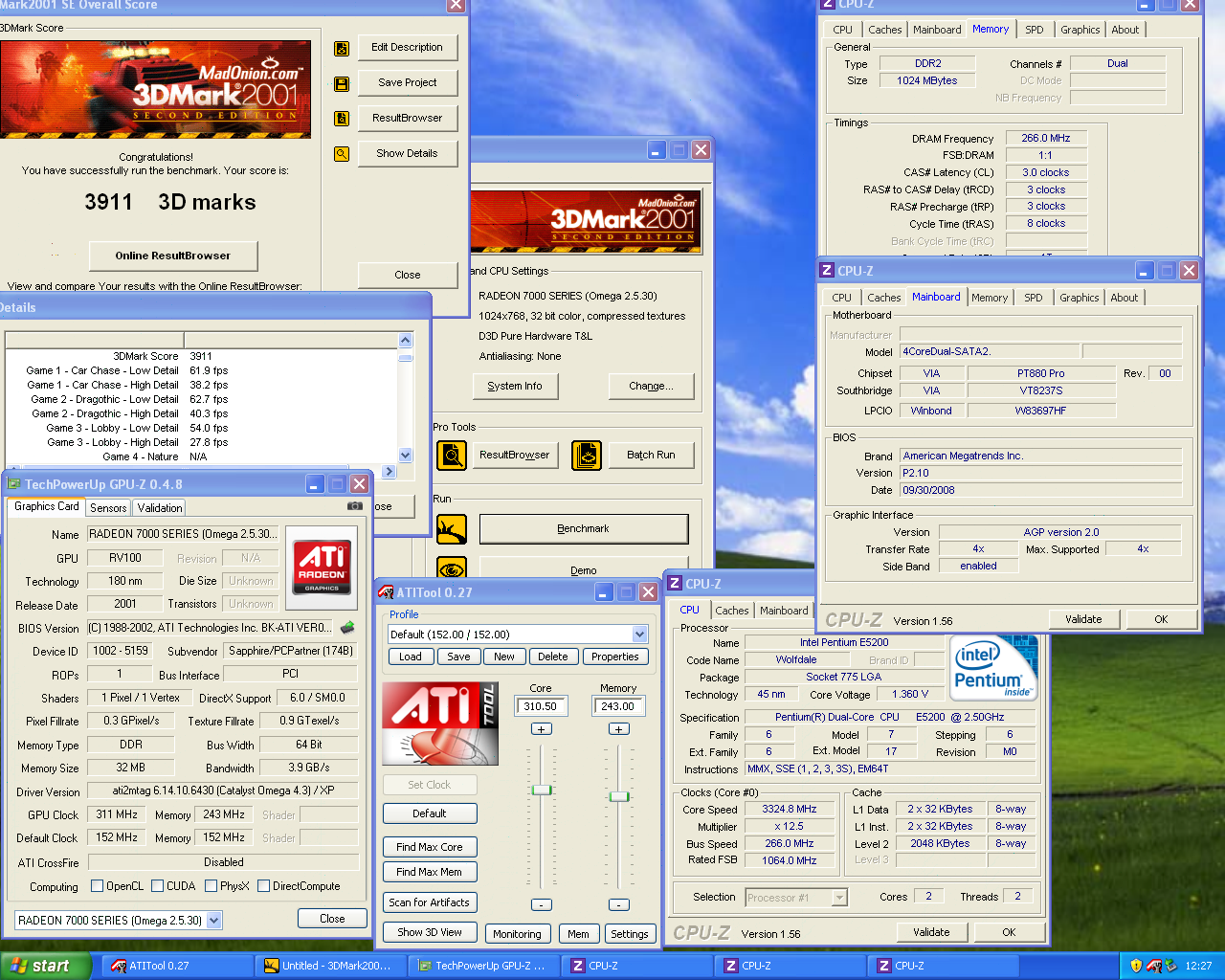Click the Monitoring button in ATITool

(517, 934)
